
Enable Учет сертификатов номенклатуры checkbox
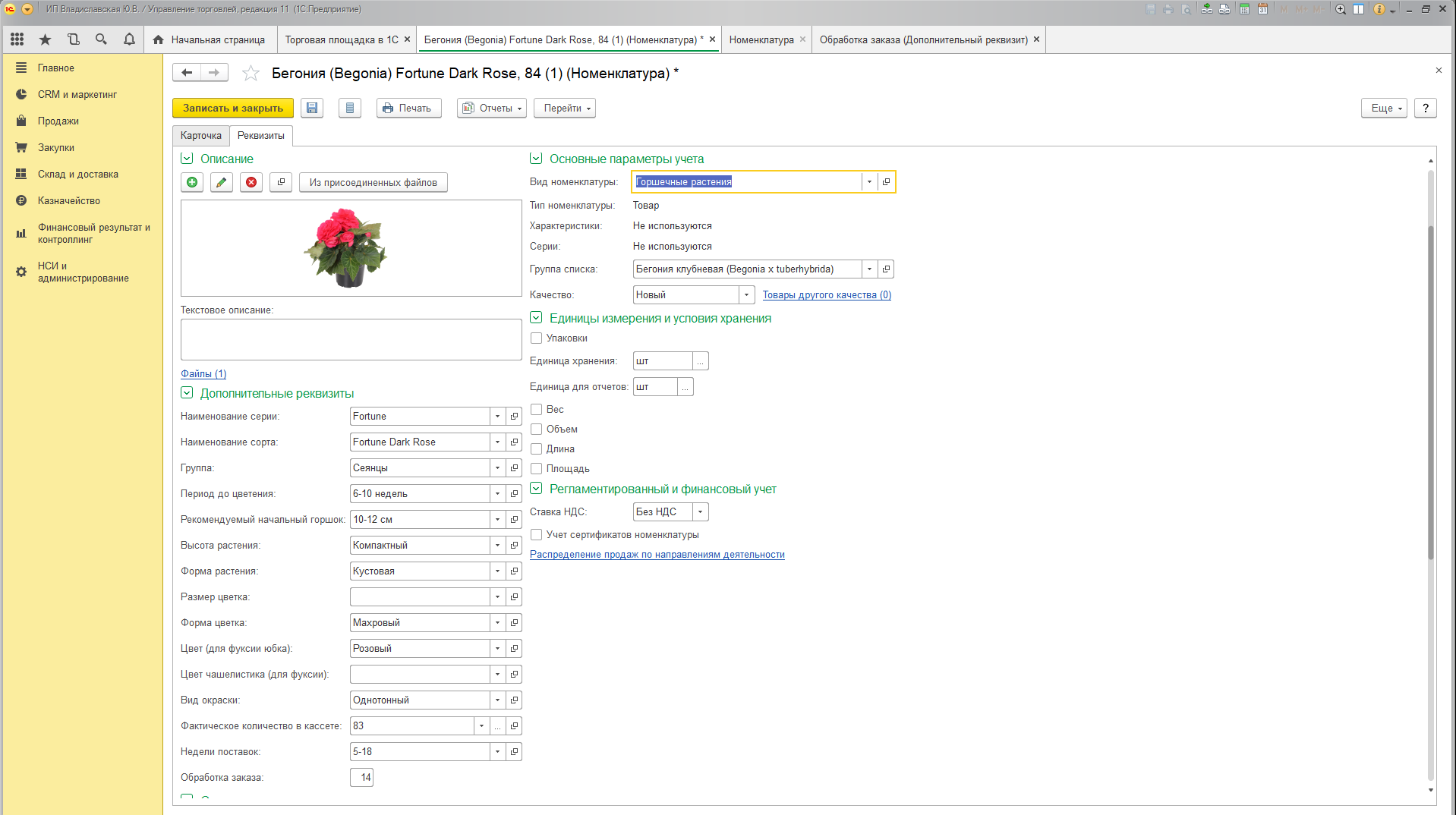coord(537,535)
